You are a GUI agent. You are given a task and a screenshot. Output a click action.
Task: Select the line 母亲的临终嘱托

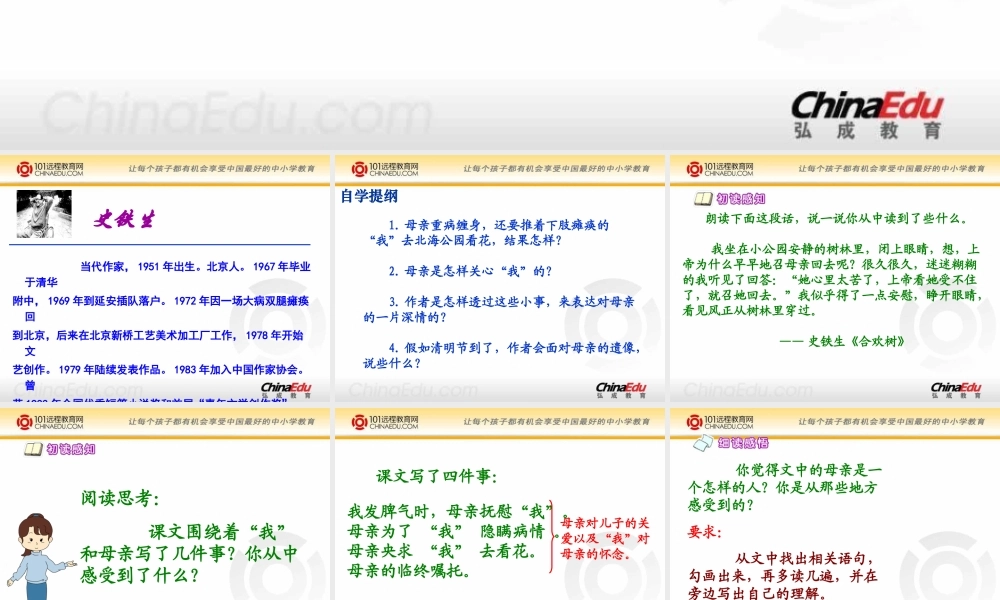(x=409, y=571)
